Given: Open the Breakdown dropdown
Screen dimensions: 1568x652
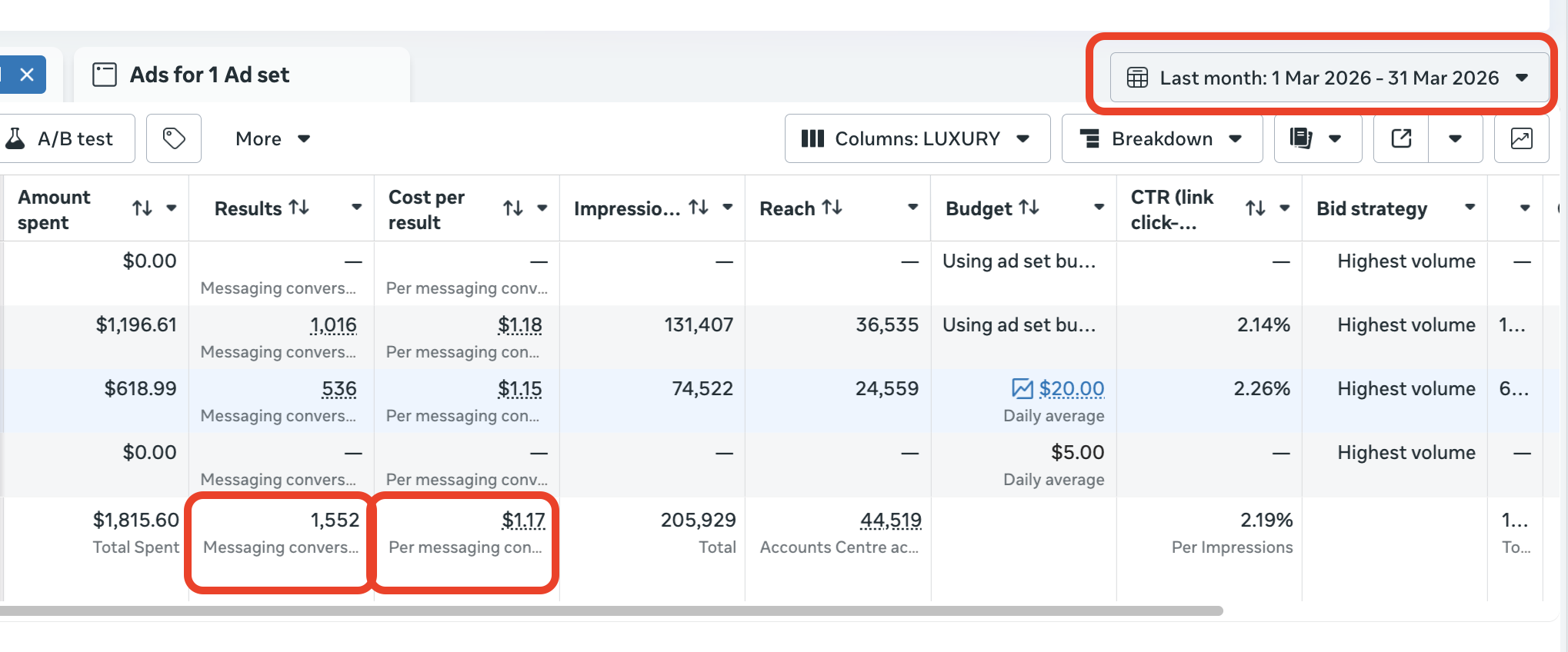Looking at the screenshot, I should tap(1162, 138).
